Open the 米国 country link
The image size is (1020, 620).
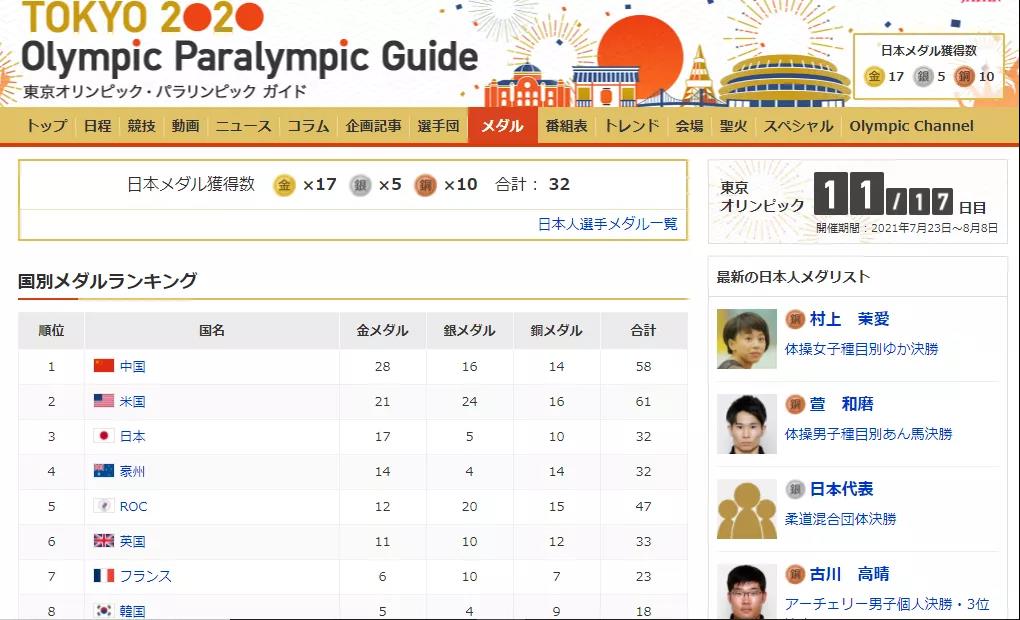tap(133, 401)
